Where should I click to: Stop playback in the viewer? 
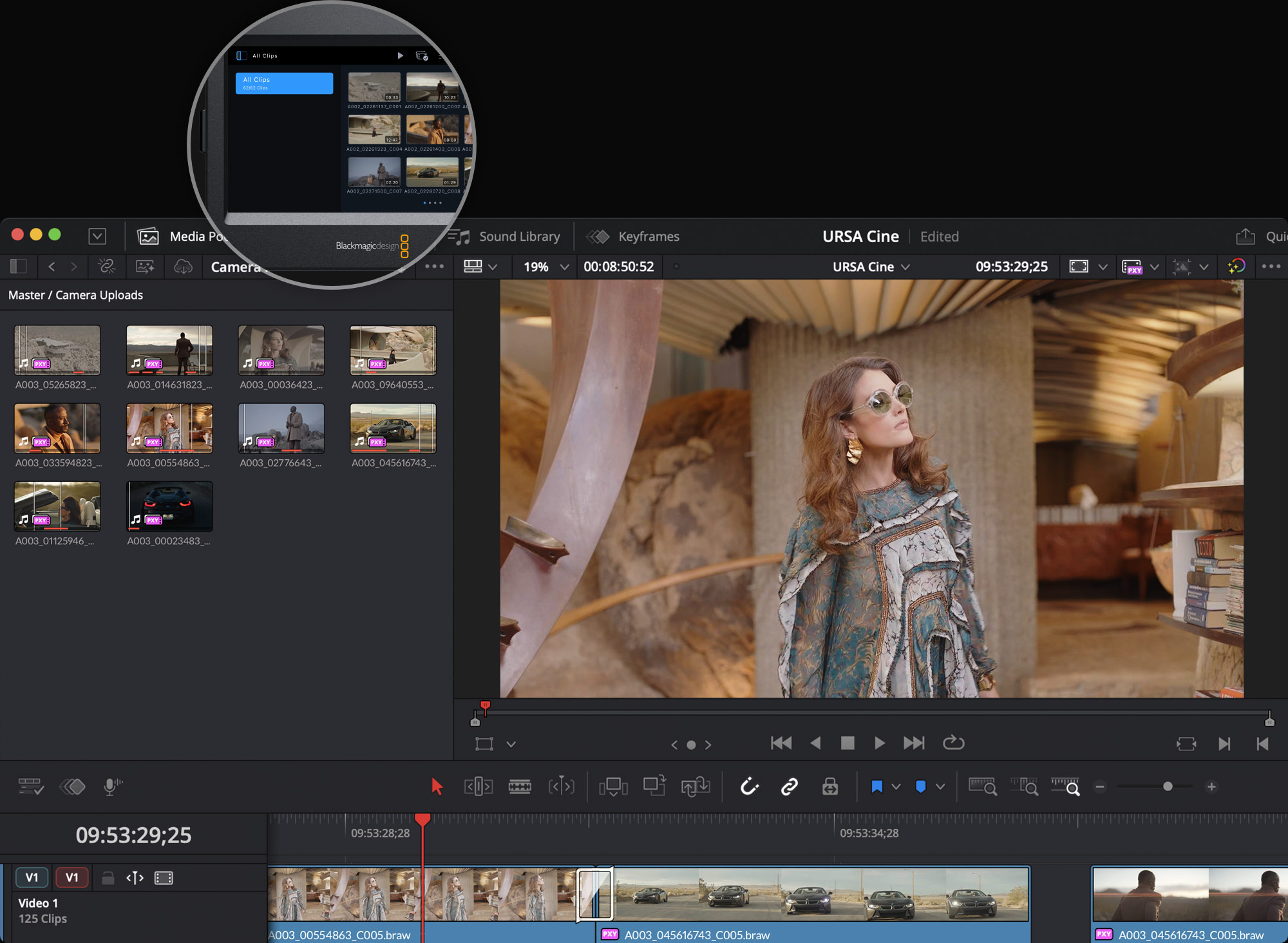[x=848, y=743]
